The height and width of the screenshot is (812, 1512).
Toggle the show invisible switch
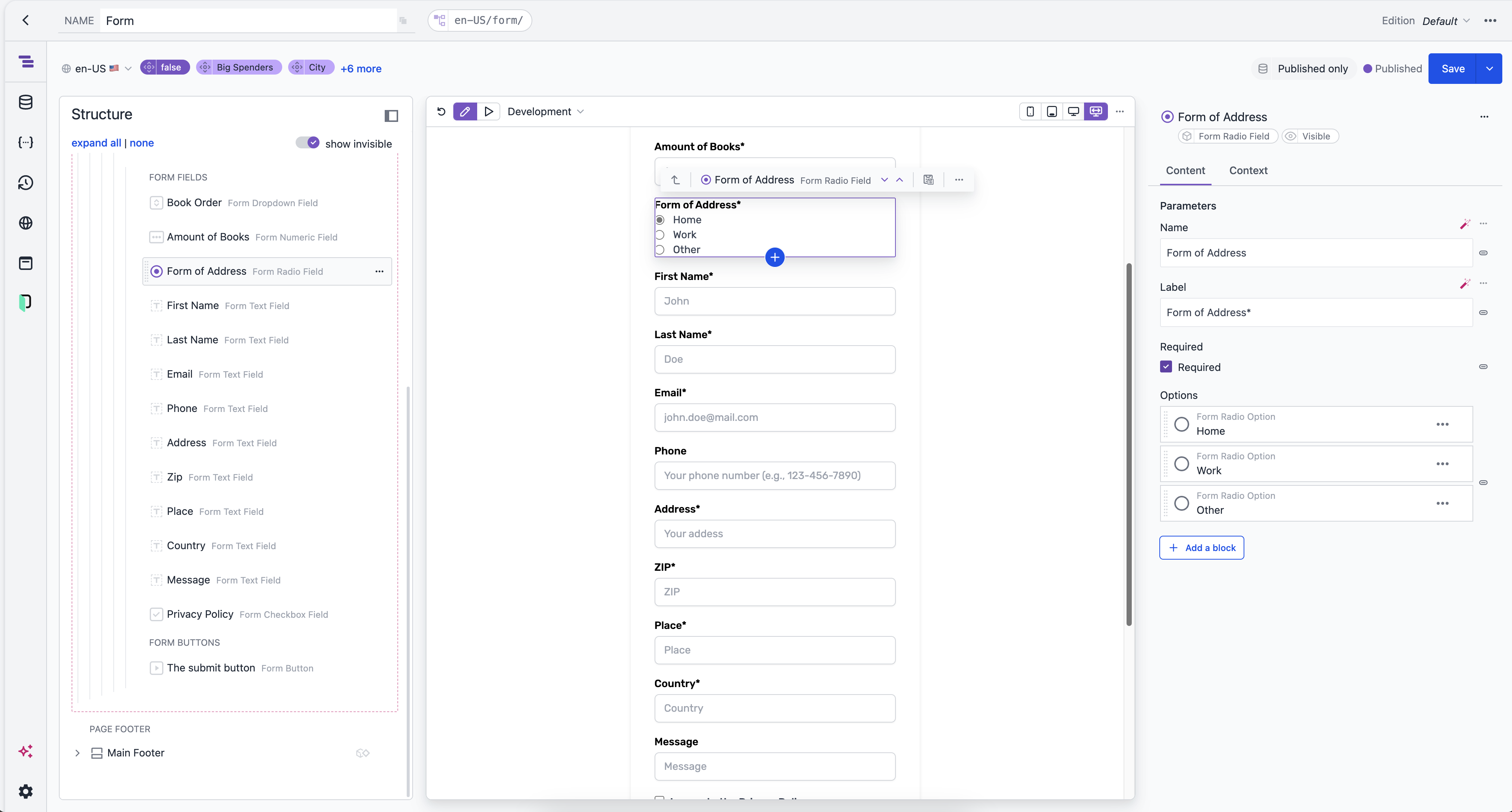point(307,142)
